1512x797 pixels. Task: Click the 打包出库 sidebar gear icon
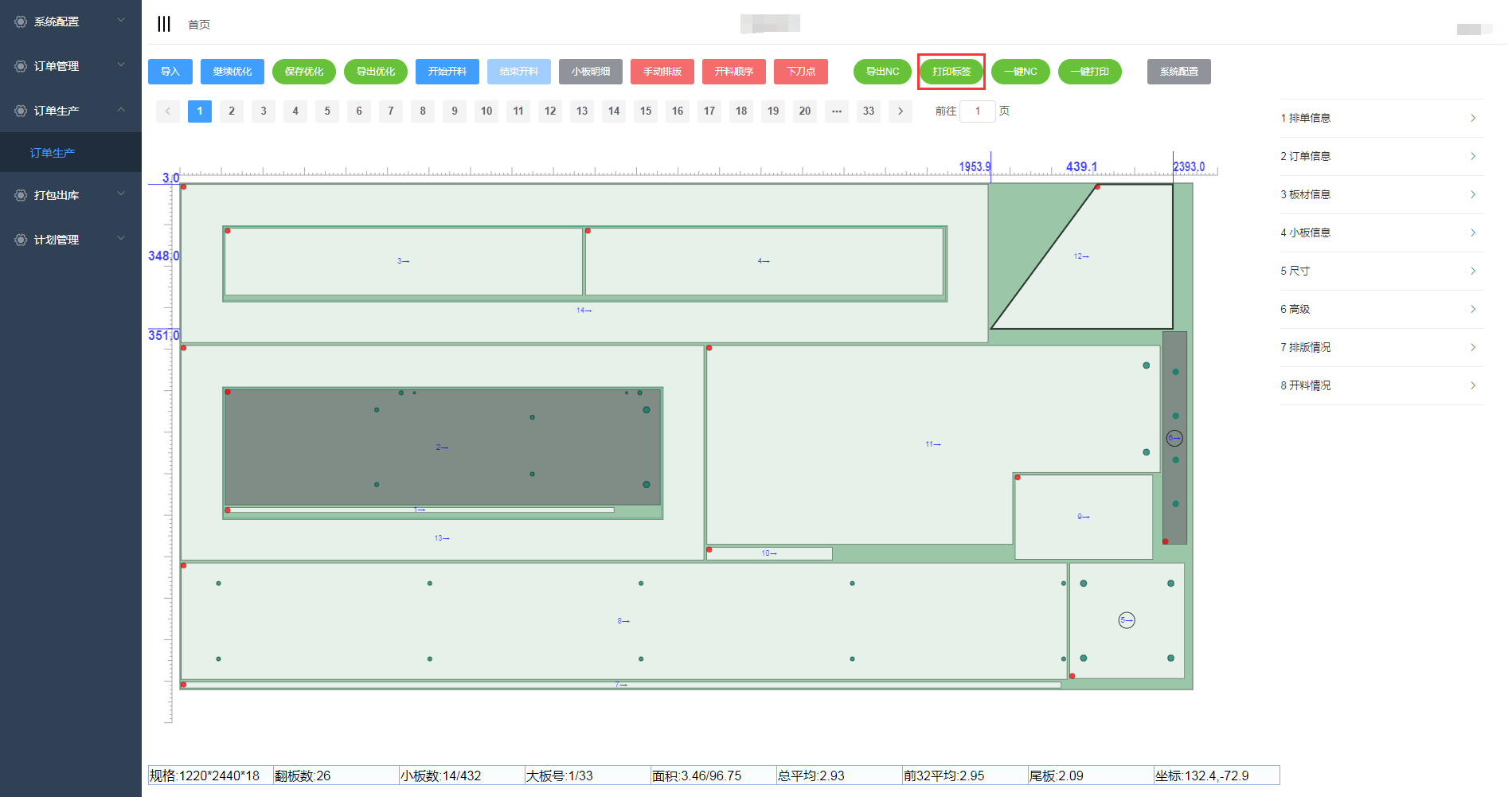coord(21,195)
